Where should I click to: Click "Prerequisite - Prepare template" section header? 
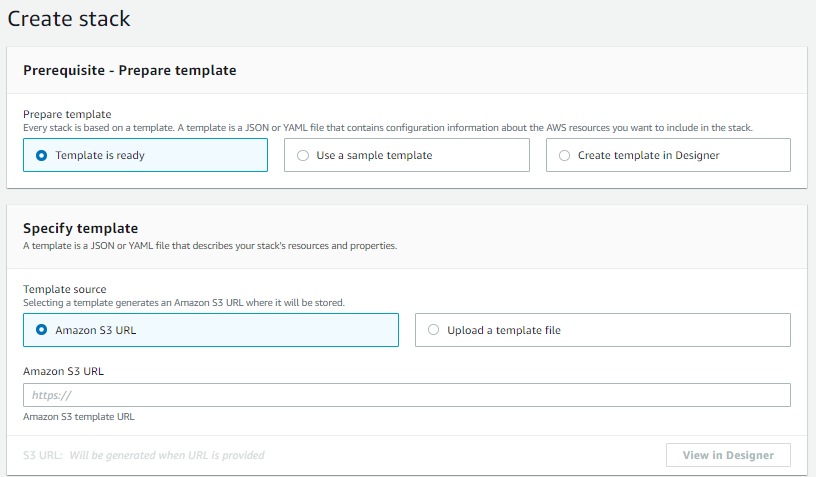pos(129,70)
